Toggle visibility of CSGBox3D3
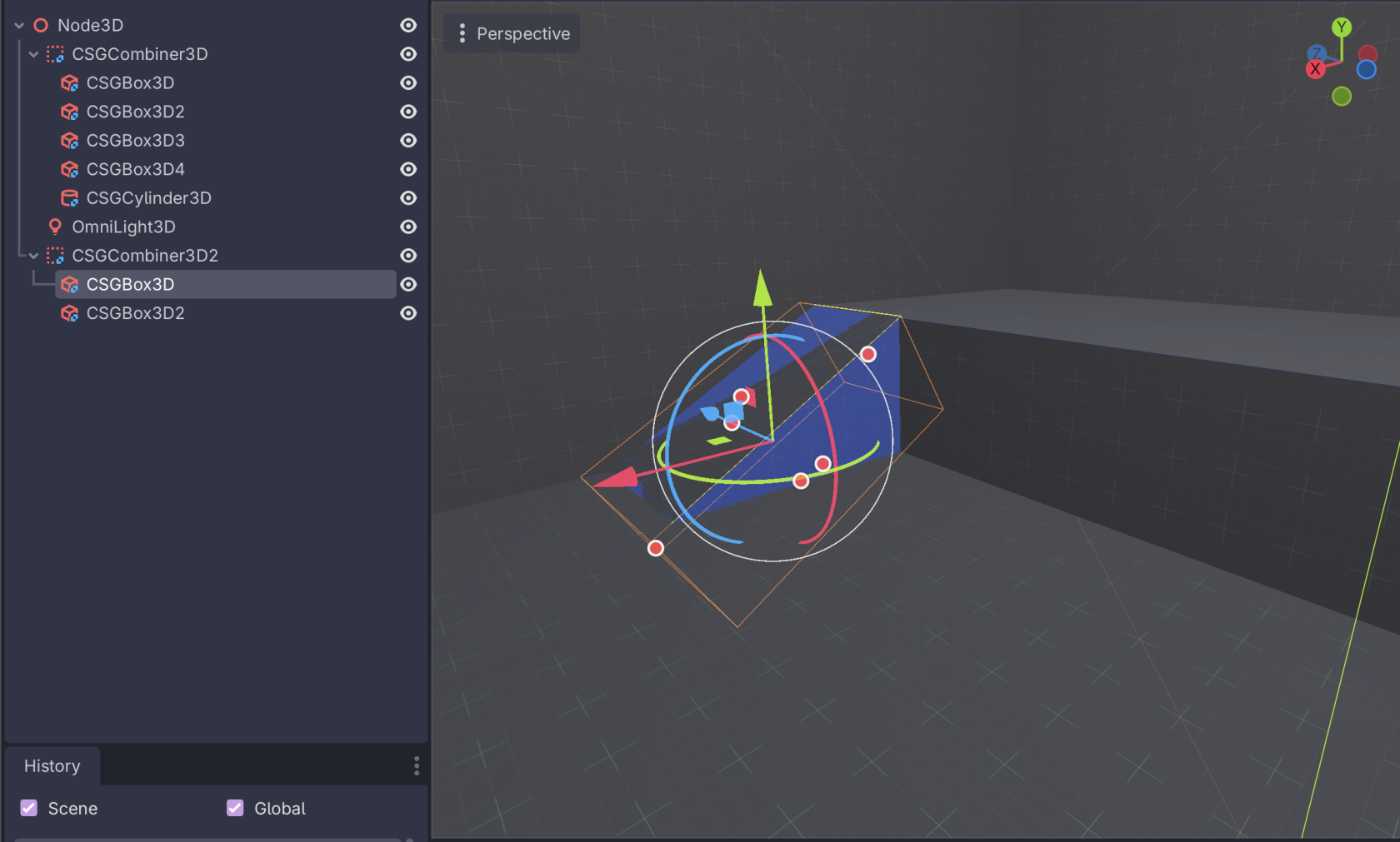Viewport: 1400px width, 842px height. coord(407,141)
